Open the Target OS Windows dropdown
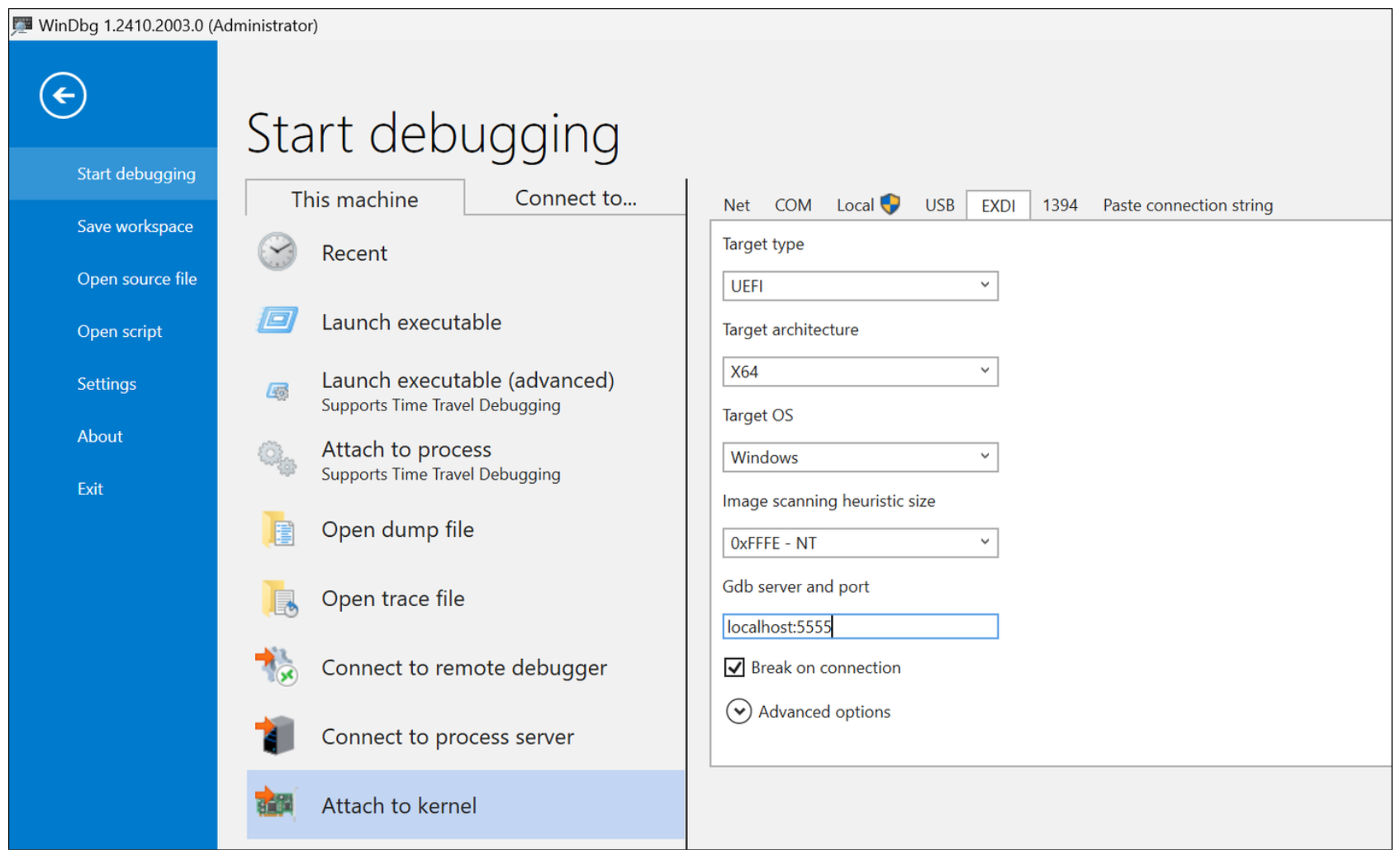 tap(860, 457)
